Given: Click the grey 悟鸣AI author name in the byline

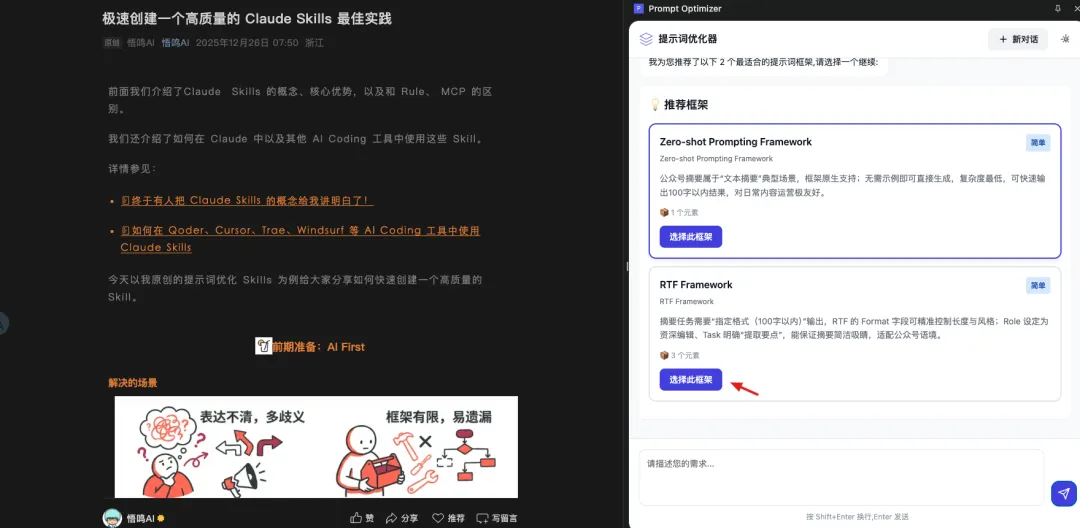Looking at the screenshot, I should [x=141, y=43].
